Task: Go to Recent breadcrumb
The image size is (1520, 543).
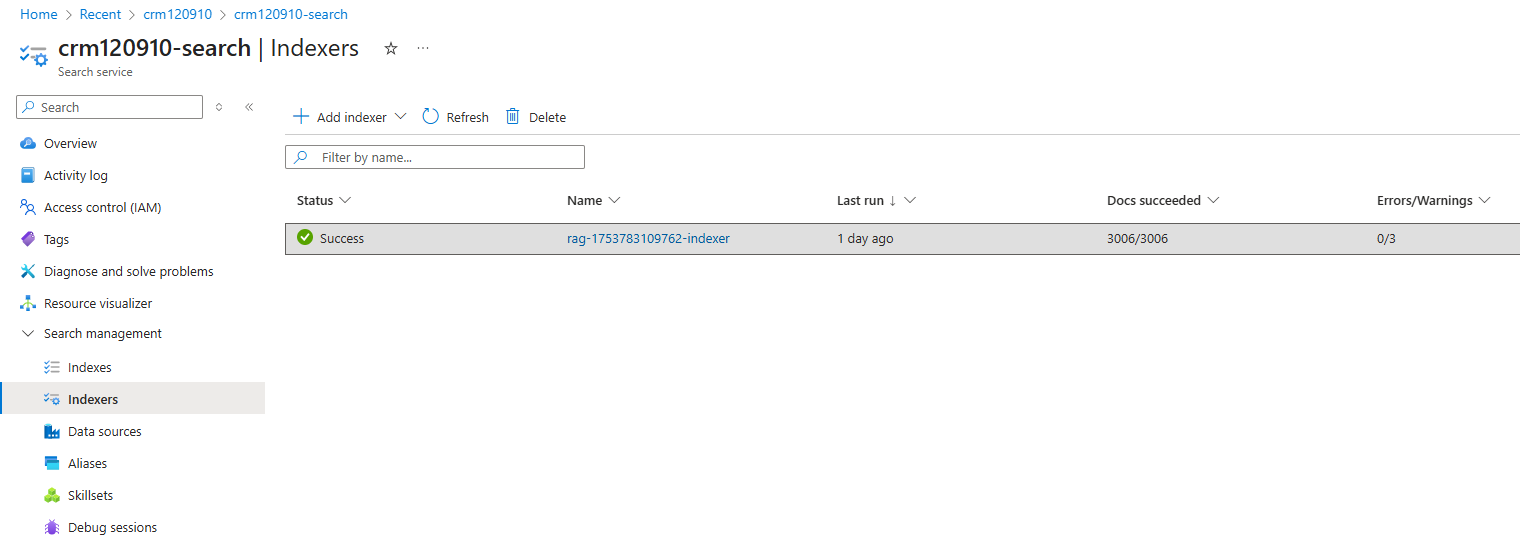Action: [x=100, y=14]
